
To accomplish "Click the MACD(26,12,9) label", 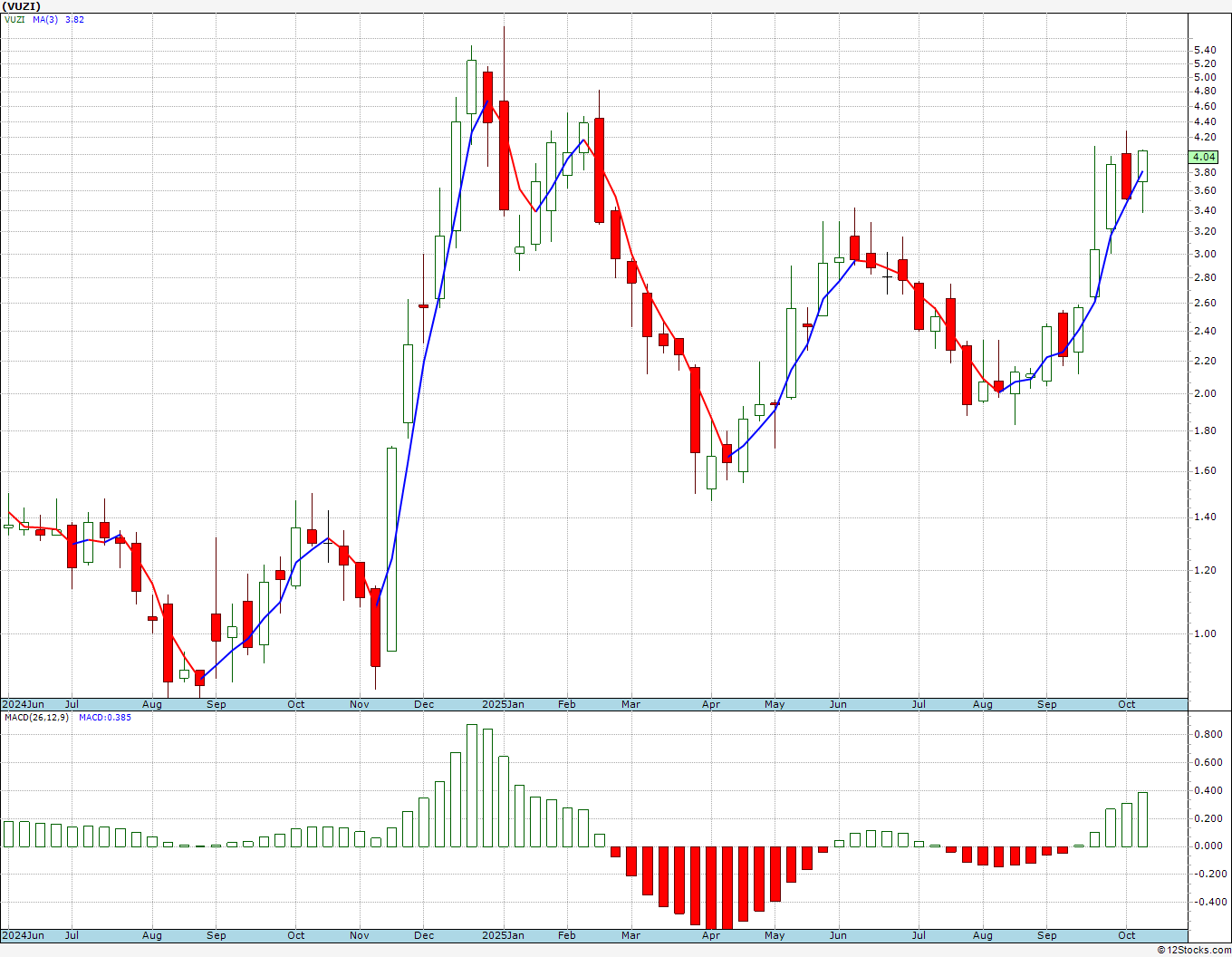I will (x=34, y=717).
